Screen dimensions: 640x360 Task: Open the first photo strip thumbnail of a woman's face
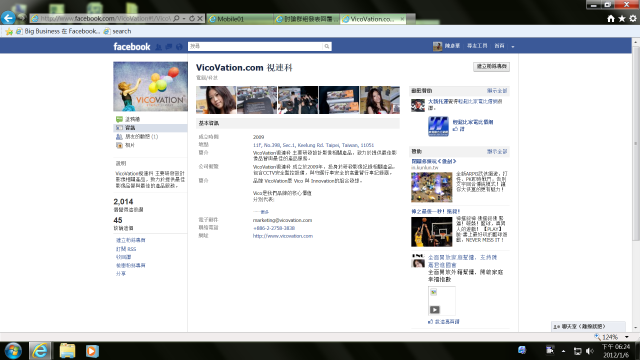pyautogui.click(x=216, y=100)
